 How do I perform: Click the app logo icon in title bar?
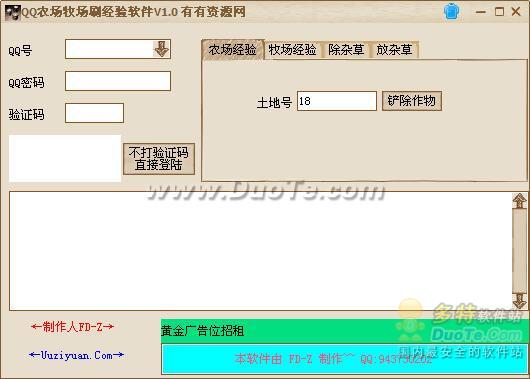click(x=12, y=13)
